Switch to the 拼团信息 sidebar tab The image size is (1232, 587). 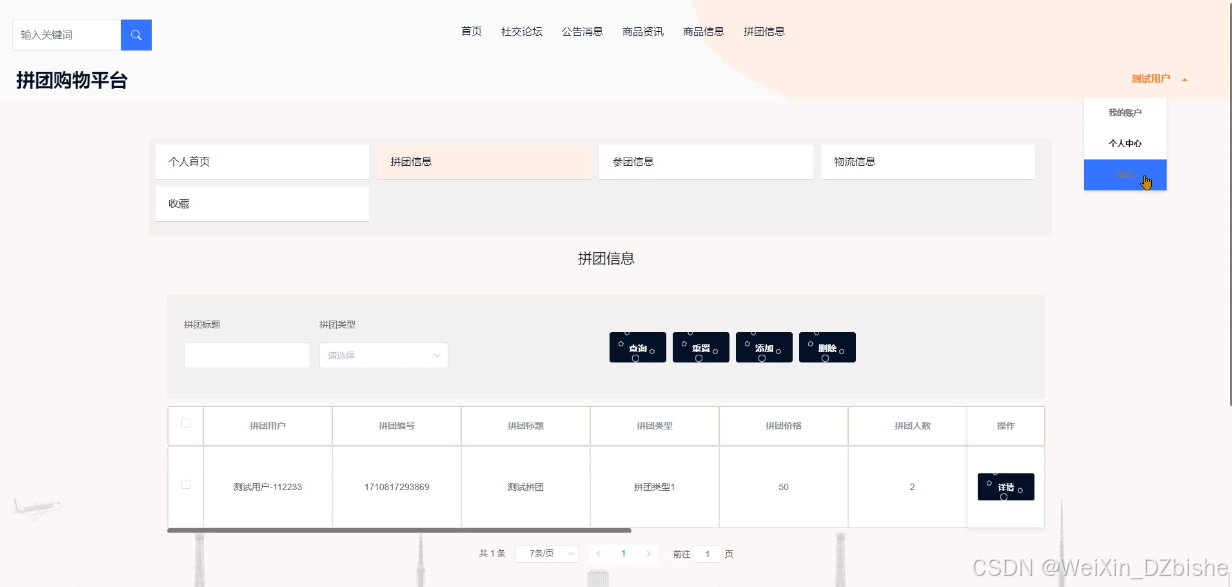[484, 162]
